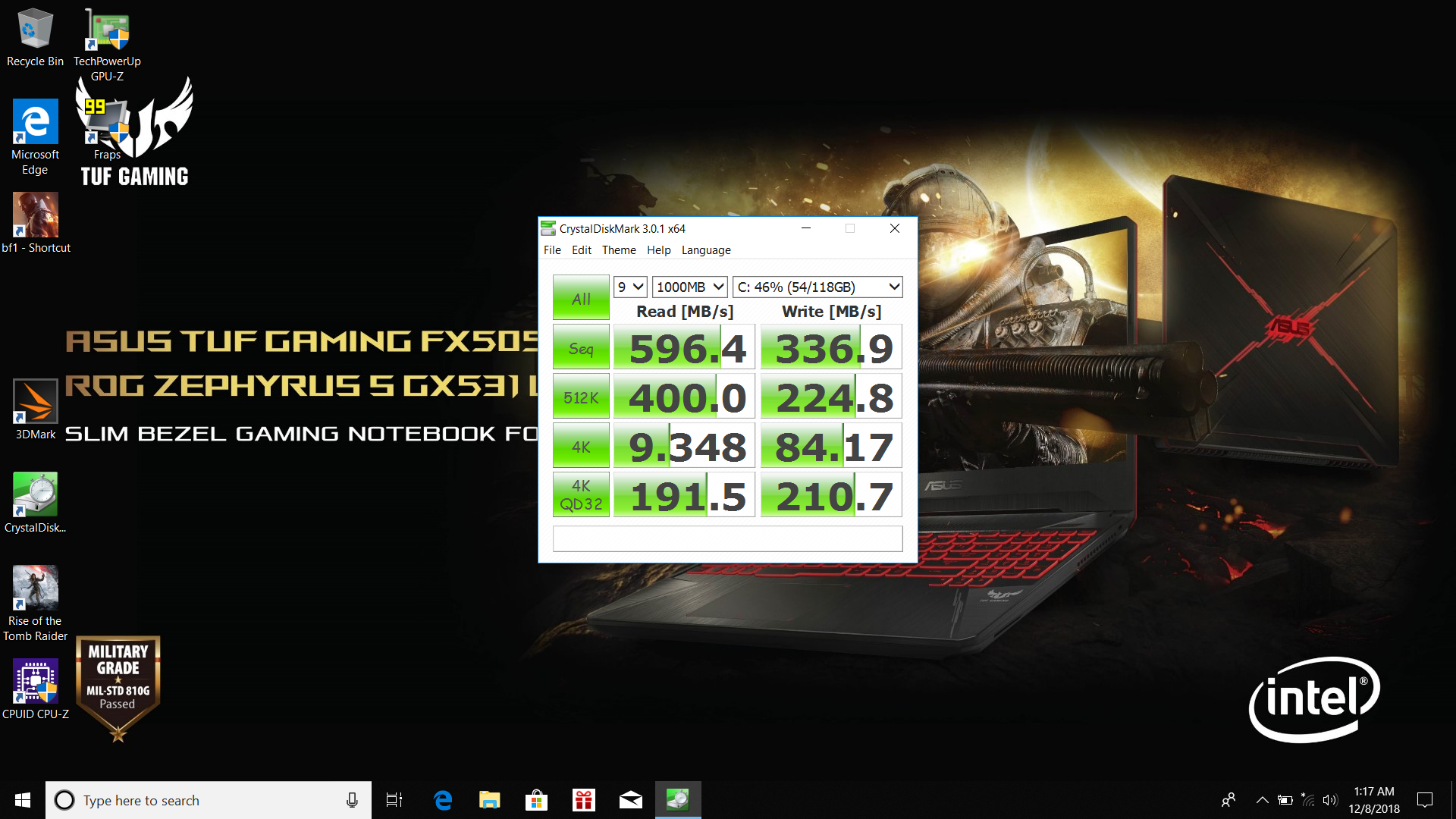
Task: Click the battery status tray icon
Action: click(1285, 800)
